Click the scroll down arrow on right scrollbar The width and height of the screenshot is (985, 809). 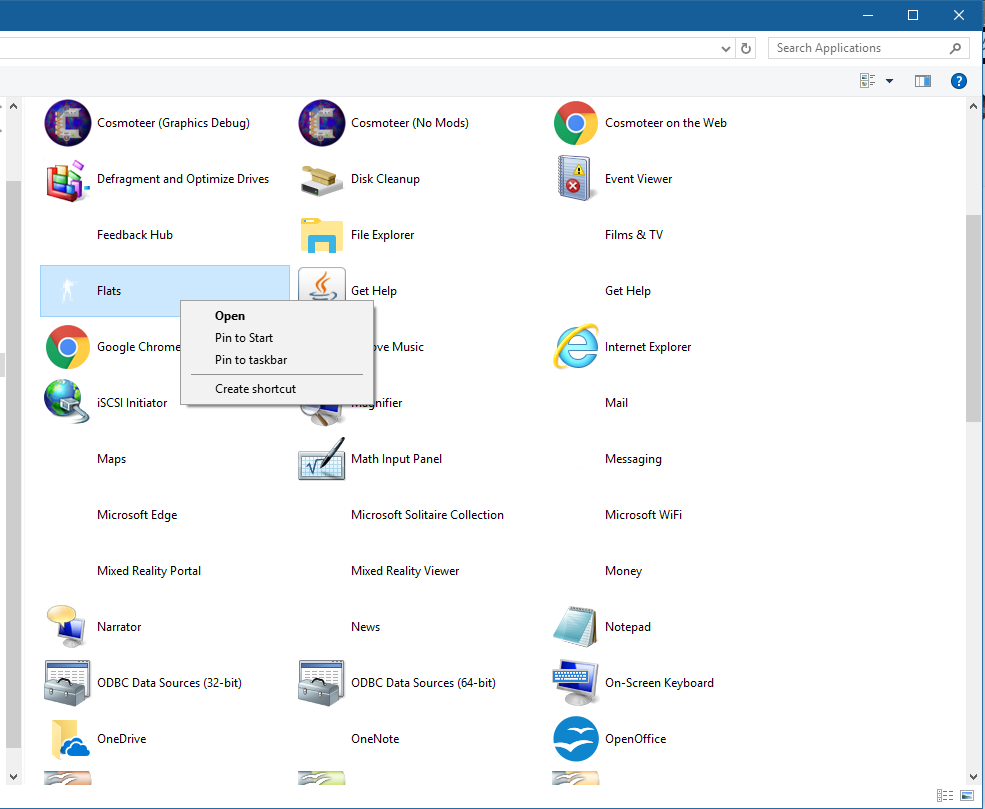pyautogui.click(x=974, y=778)
